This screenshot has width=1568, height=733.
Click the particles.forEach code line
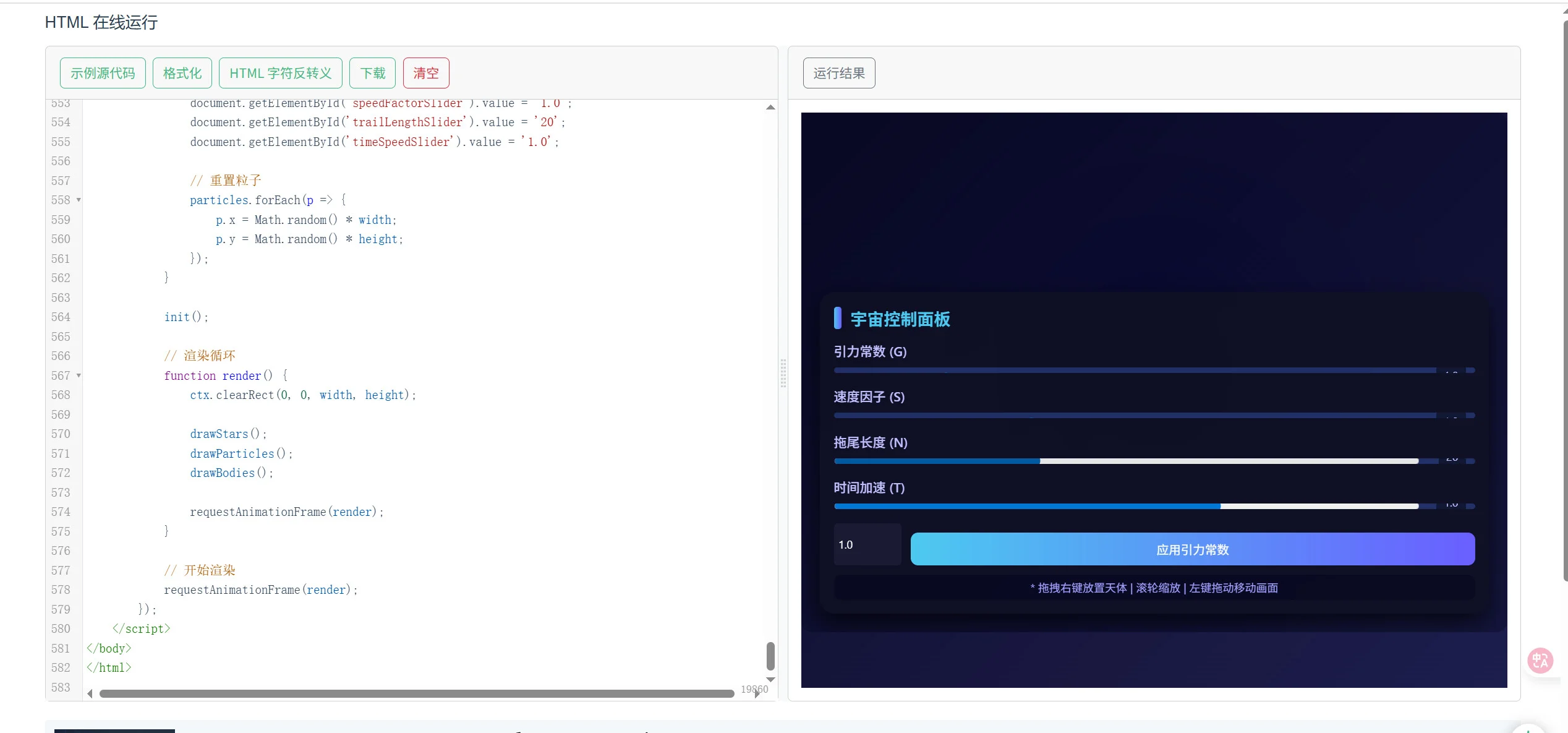pyautogui.click(x=268, y=200)
